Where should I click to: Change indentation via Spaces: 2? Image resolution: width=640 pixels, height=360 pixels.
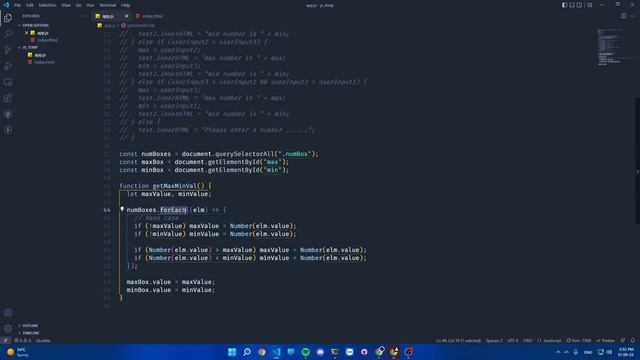point(494,340)
